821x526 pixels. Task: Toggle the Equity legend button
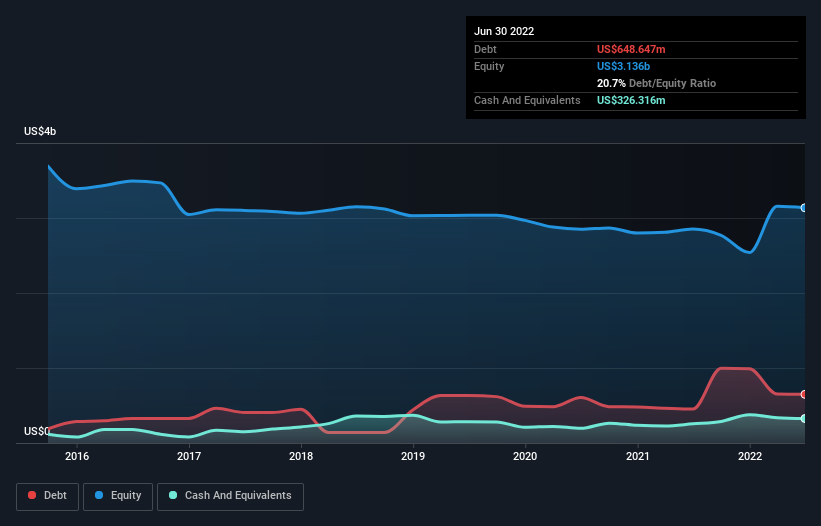118,496
